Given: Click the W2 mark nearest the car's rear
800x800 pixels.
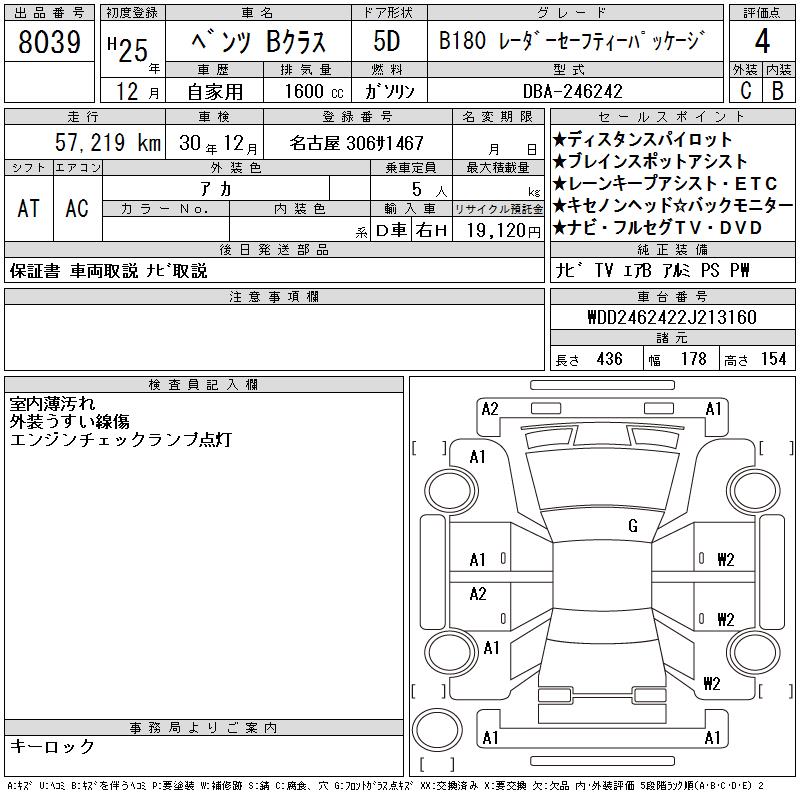Looking at the screenshot, I should coord(711,684).
